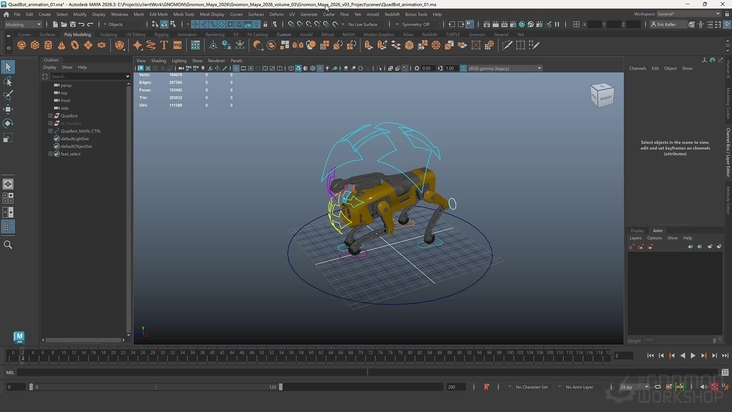This screenshot has width=732, height=412.
Task: Expand the feet_select set in Outliner
Action: 50,154
